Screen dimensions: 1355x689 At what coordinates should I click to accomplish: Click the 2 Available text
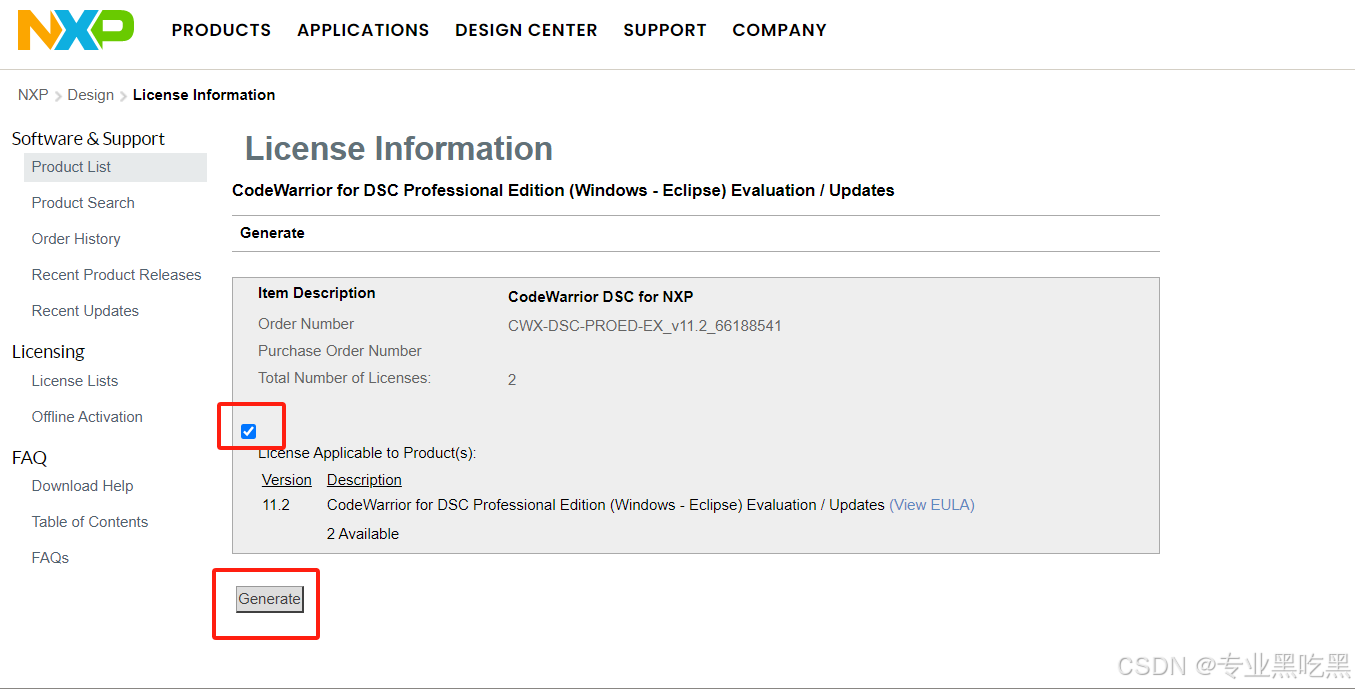(x=363, y=534)
